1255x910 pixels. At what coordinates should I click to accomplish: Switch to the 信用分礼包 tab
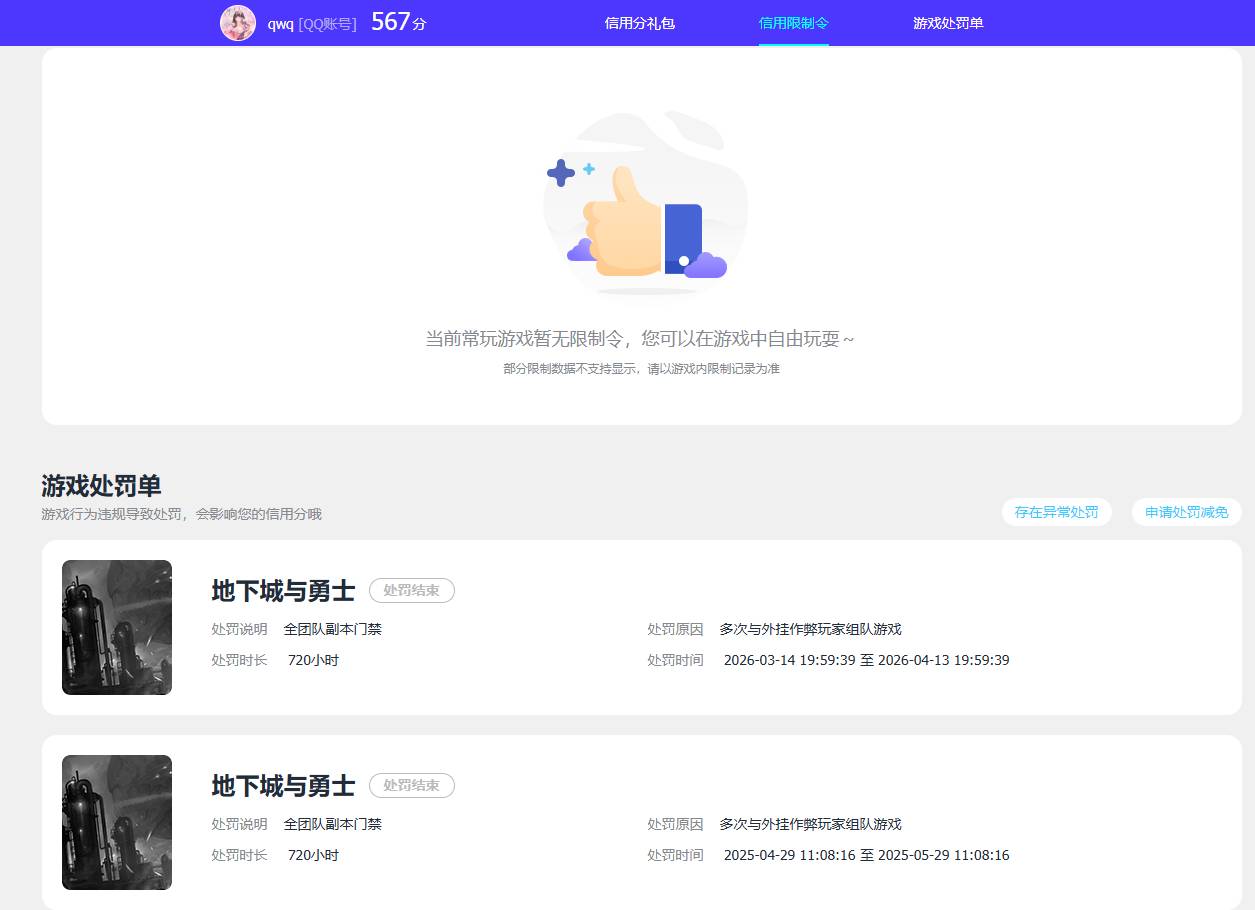coord(640,23)
